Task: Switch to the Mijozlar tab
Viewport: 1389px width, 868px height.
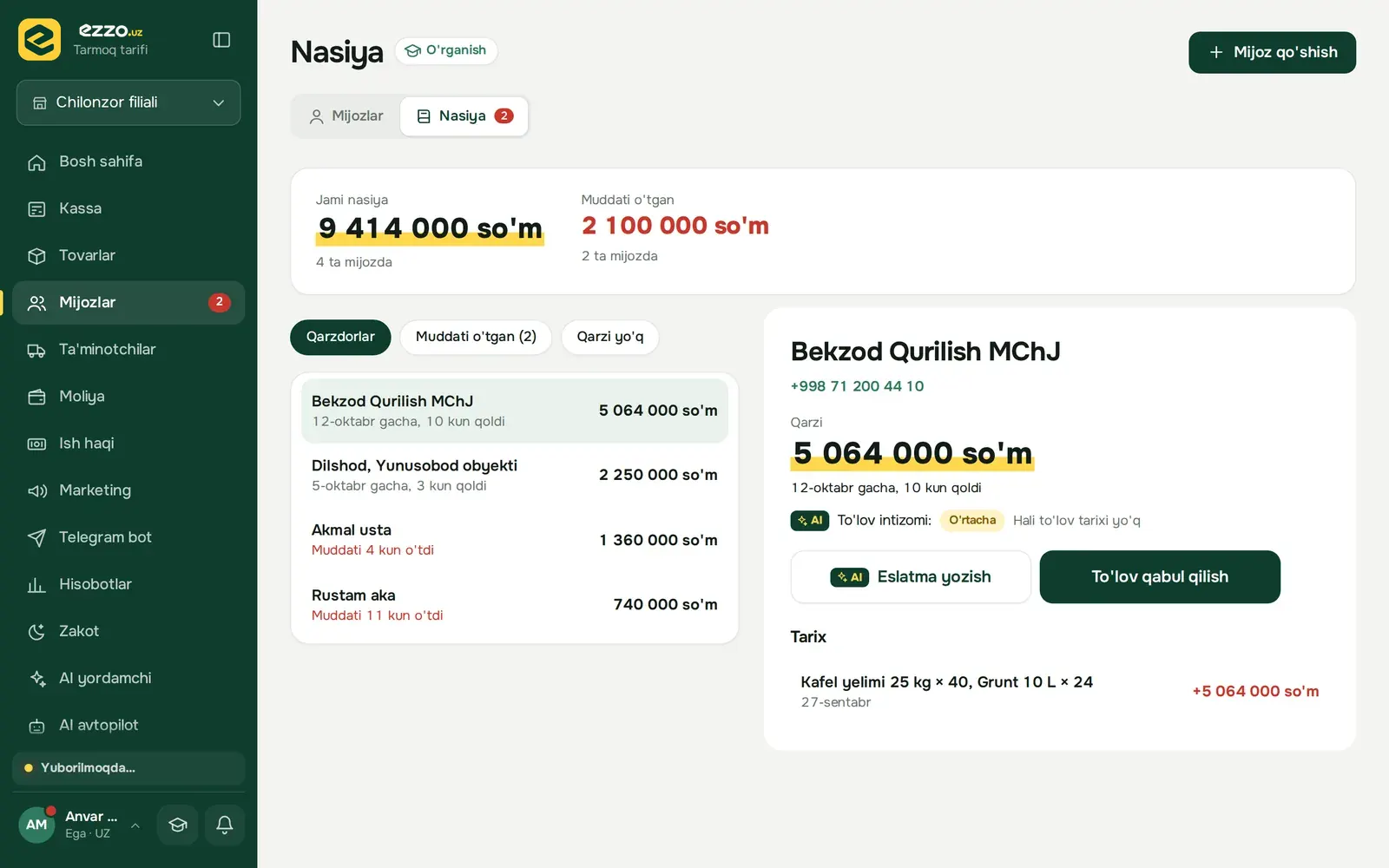Action: 346,116
